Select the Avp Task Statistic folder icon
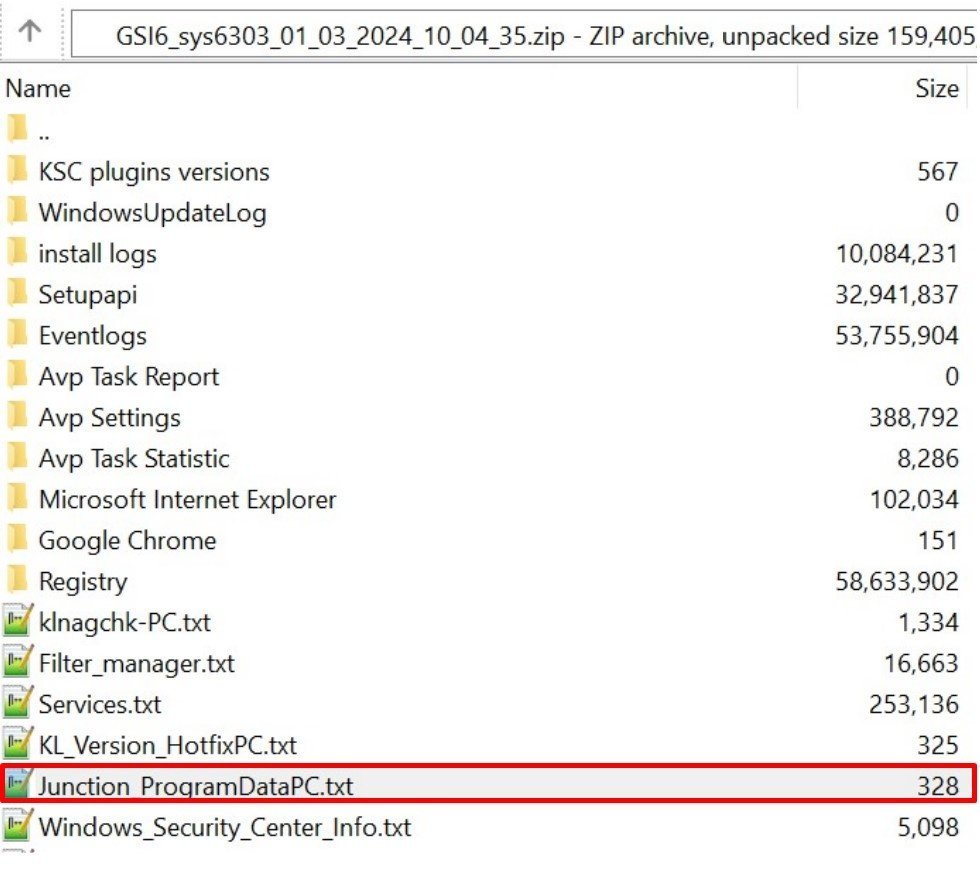 [x=18, y=457]
